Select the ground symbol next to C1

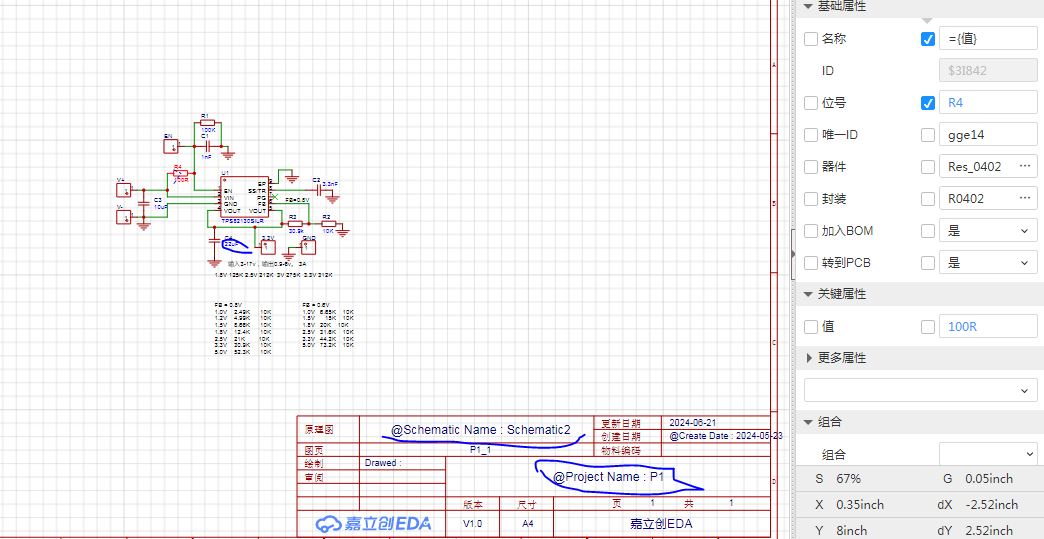[x=228, y=154]
